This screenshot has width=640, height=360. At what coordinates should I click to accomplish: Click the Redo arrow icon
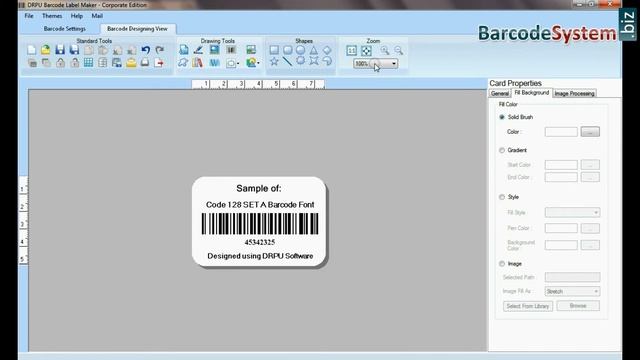click(x=160, y=50)
